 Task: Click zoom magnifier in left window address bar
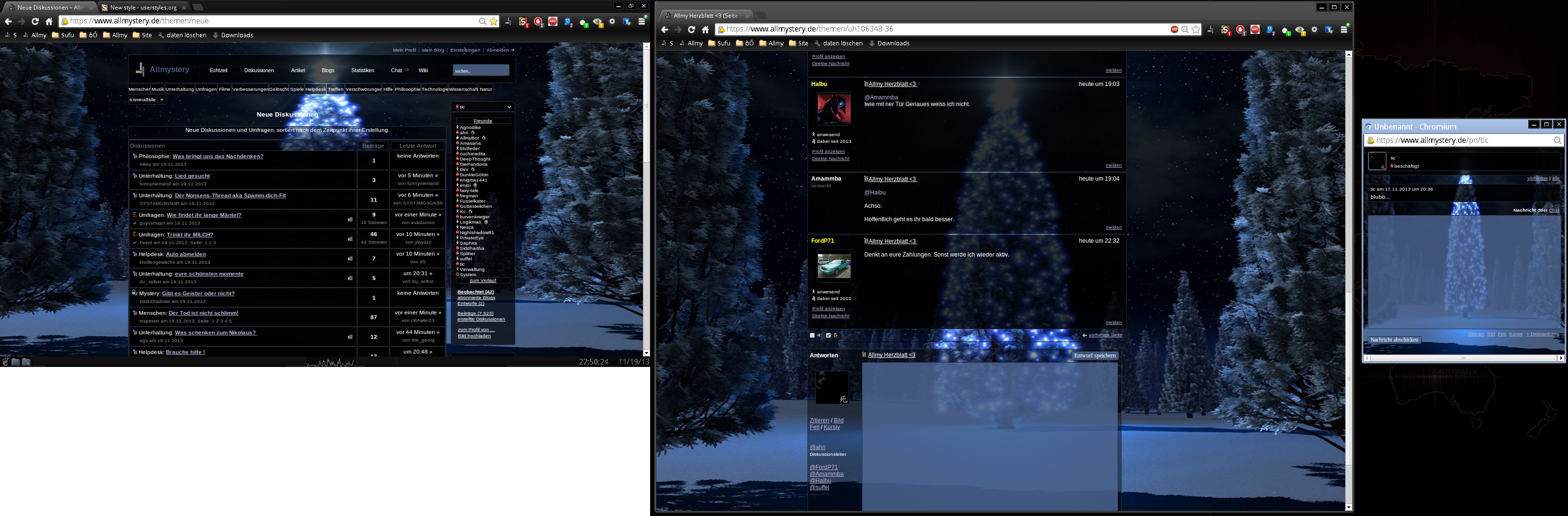coord(482,21)
